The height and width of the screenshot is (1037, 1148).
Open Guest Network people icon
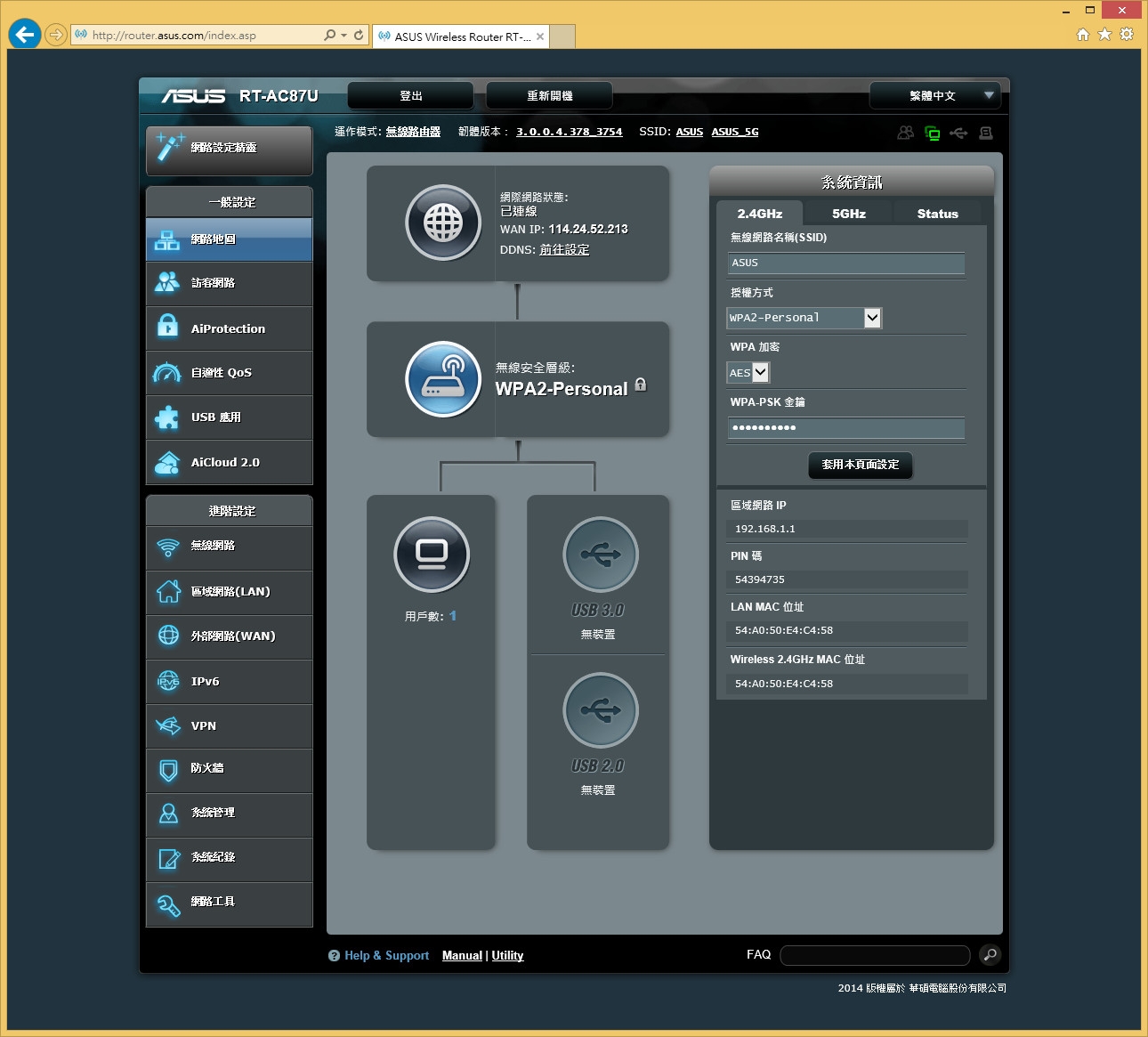point(167,283)
